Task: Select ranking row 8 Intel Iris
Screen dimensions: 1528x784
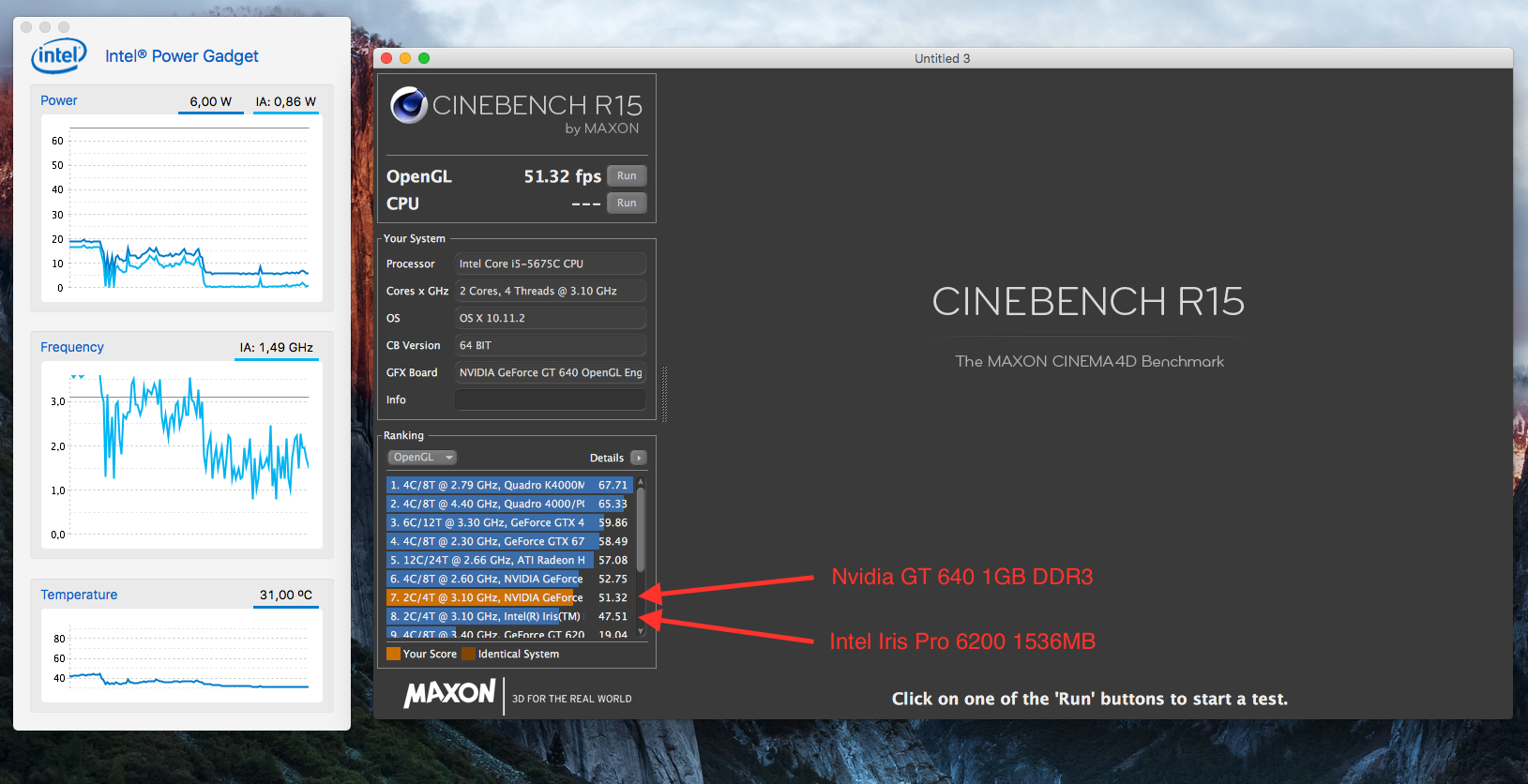Action: (x=509, y=616)
